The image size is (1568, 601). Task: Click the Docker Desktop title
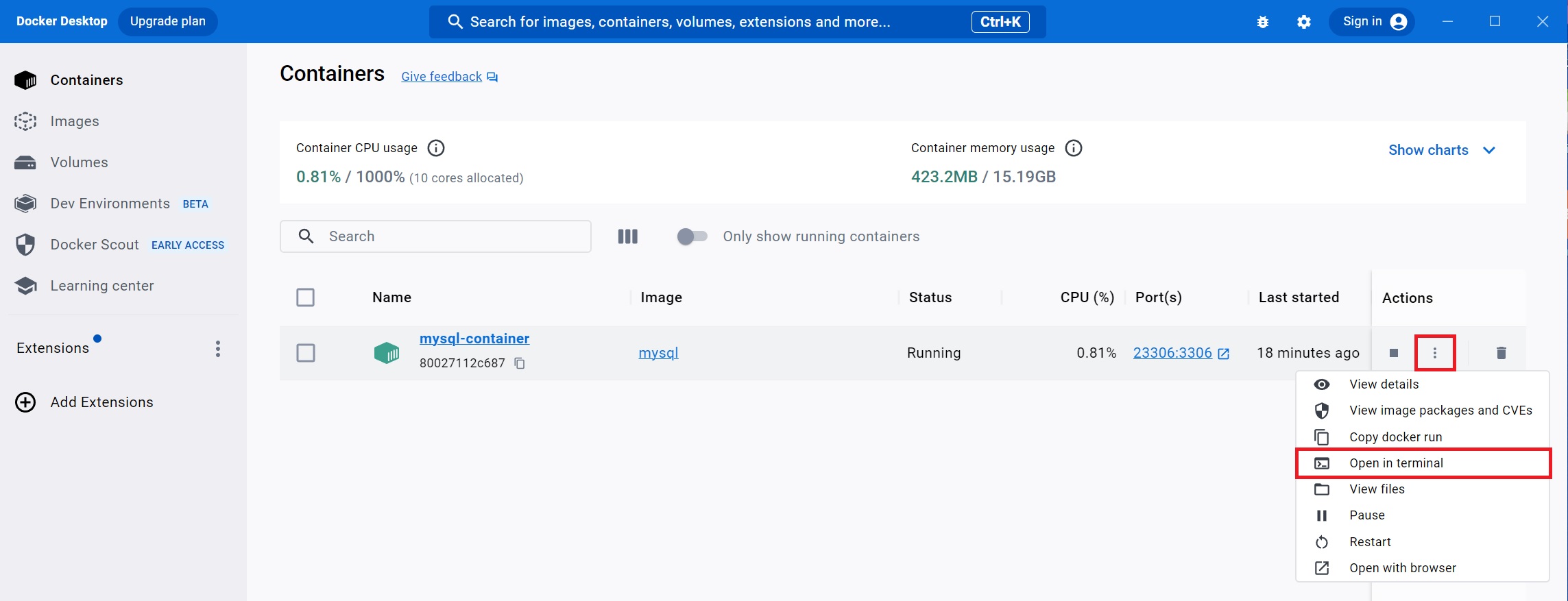(62, 21)
